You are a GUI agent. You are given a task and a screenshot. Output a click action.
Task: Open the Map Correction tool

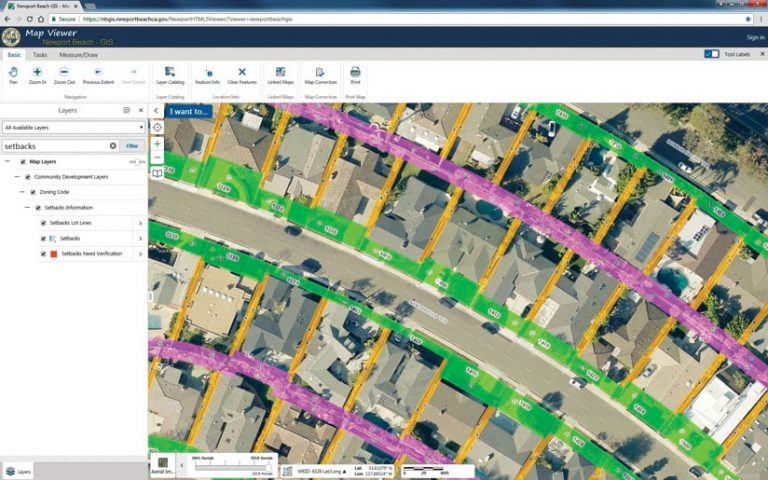pyautogui.click(x=320, y=75)
